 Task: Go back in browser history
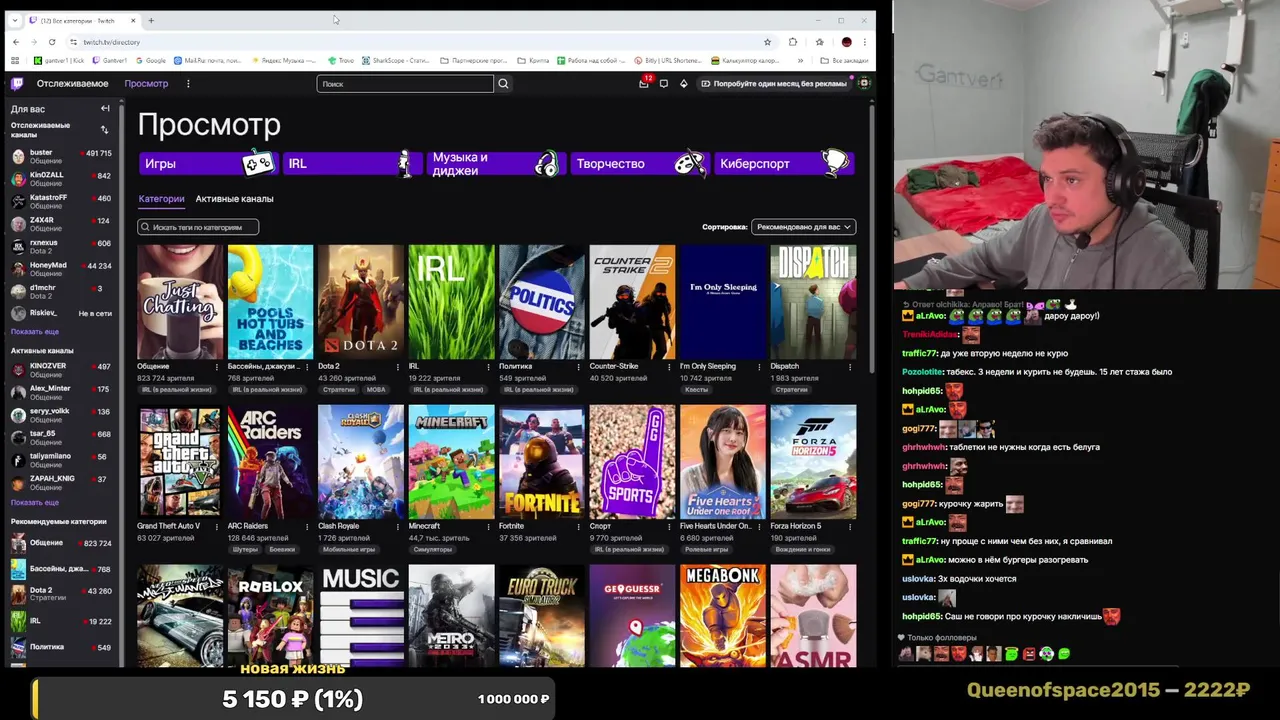(x=15, y=42)
